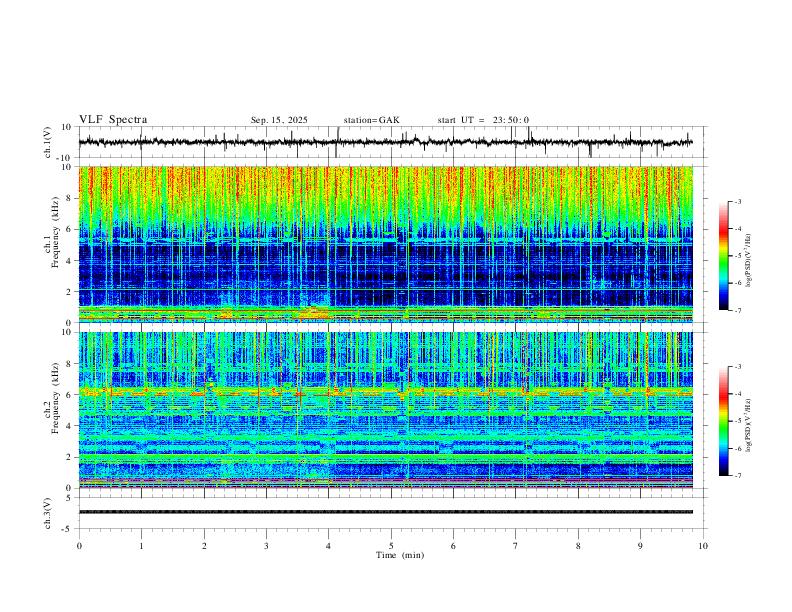Viewport: 792px width, 612px height.
Task: Click the "ch.3(V)" axis label
Action: click(48, 513)
